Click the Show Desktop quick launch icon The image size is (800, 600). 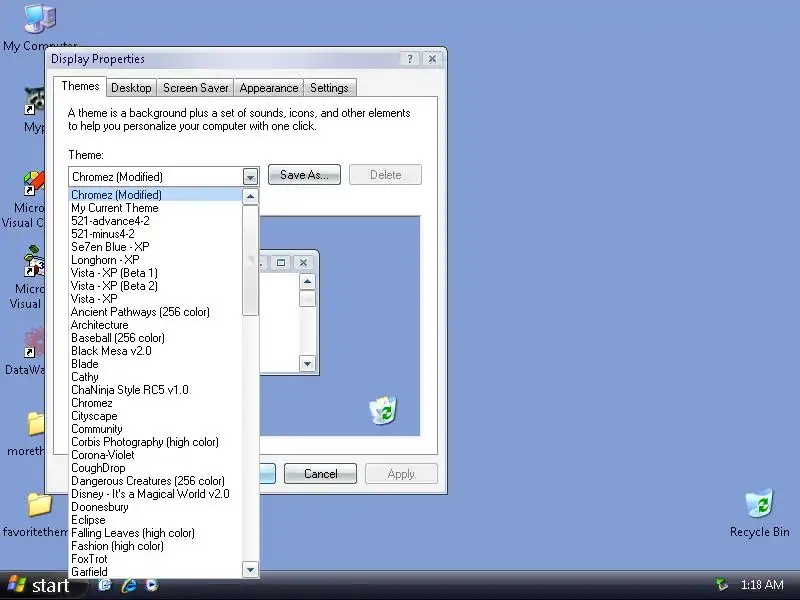point(105,585)
